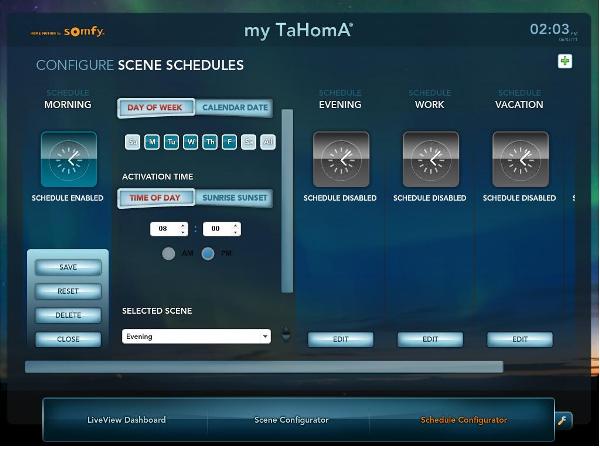Click the Schedule Enabled label
This screenshot has height=450, width=600.
[67, 198]
